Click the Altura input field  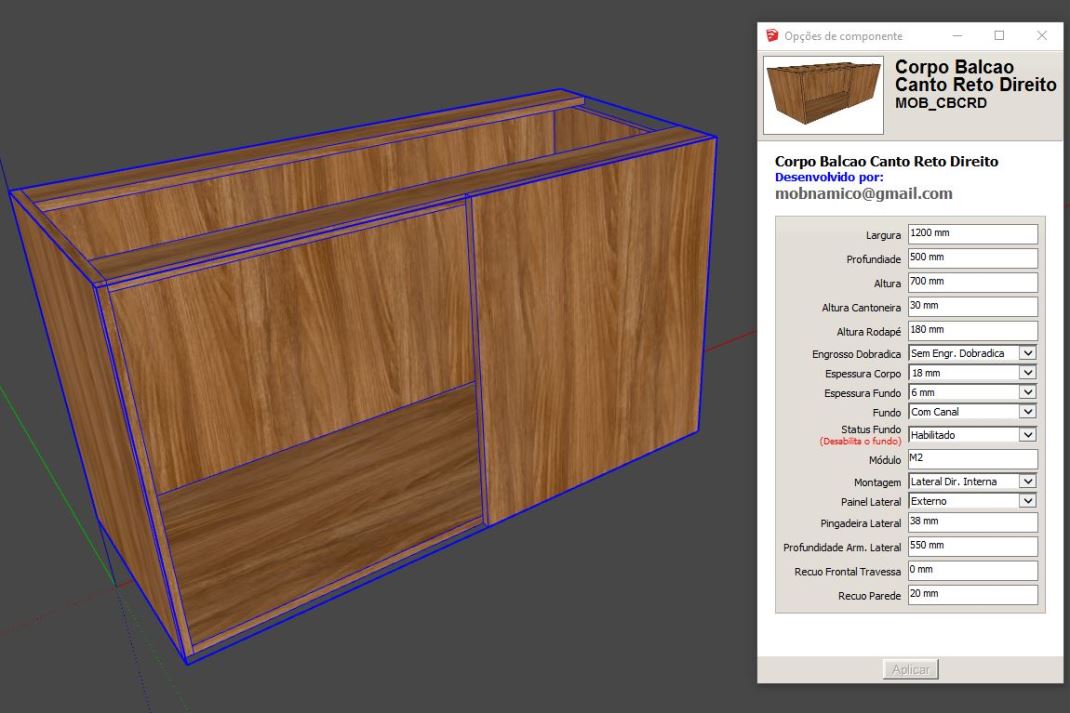coord(972,283)
